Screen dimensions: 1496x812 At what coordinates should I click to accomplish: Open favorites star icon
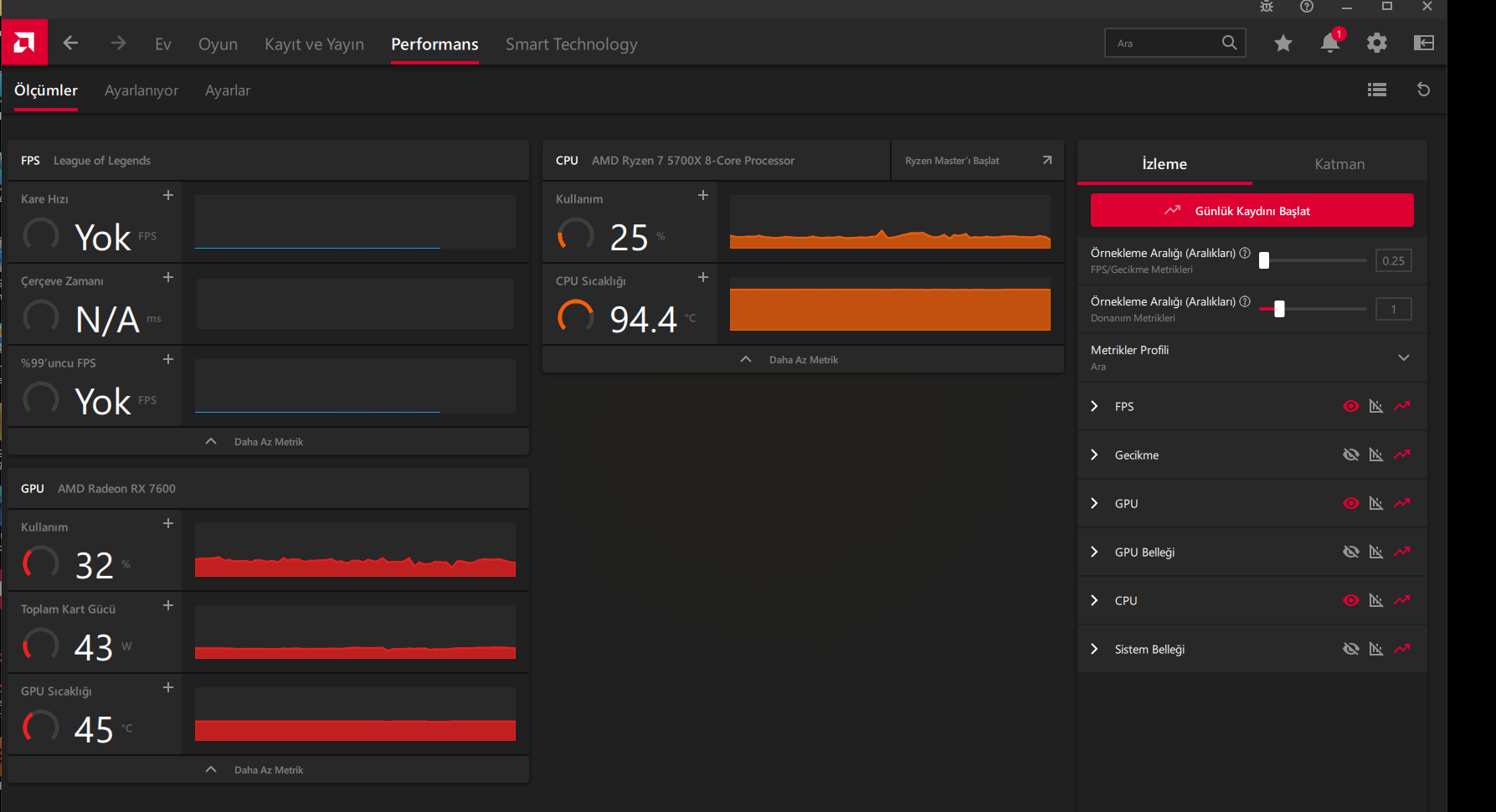tap(1283, 43)
